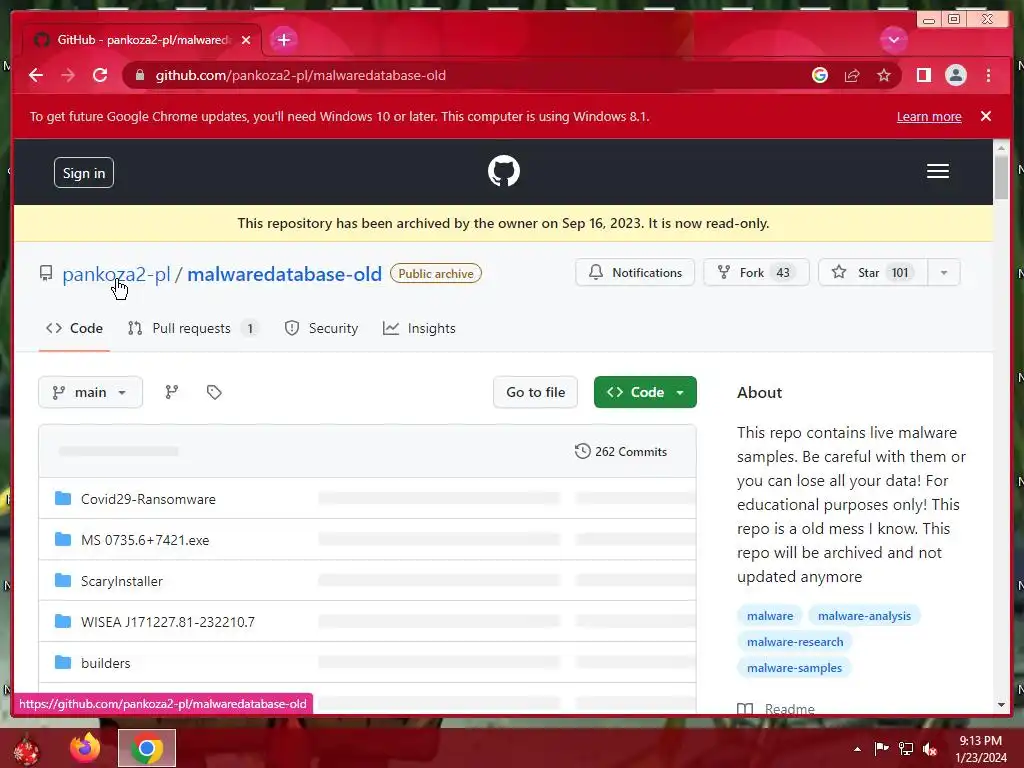1024x768 pixels.
Task: Click the page vertical scrollbar thumb
Action: coord(1001,178)
